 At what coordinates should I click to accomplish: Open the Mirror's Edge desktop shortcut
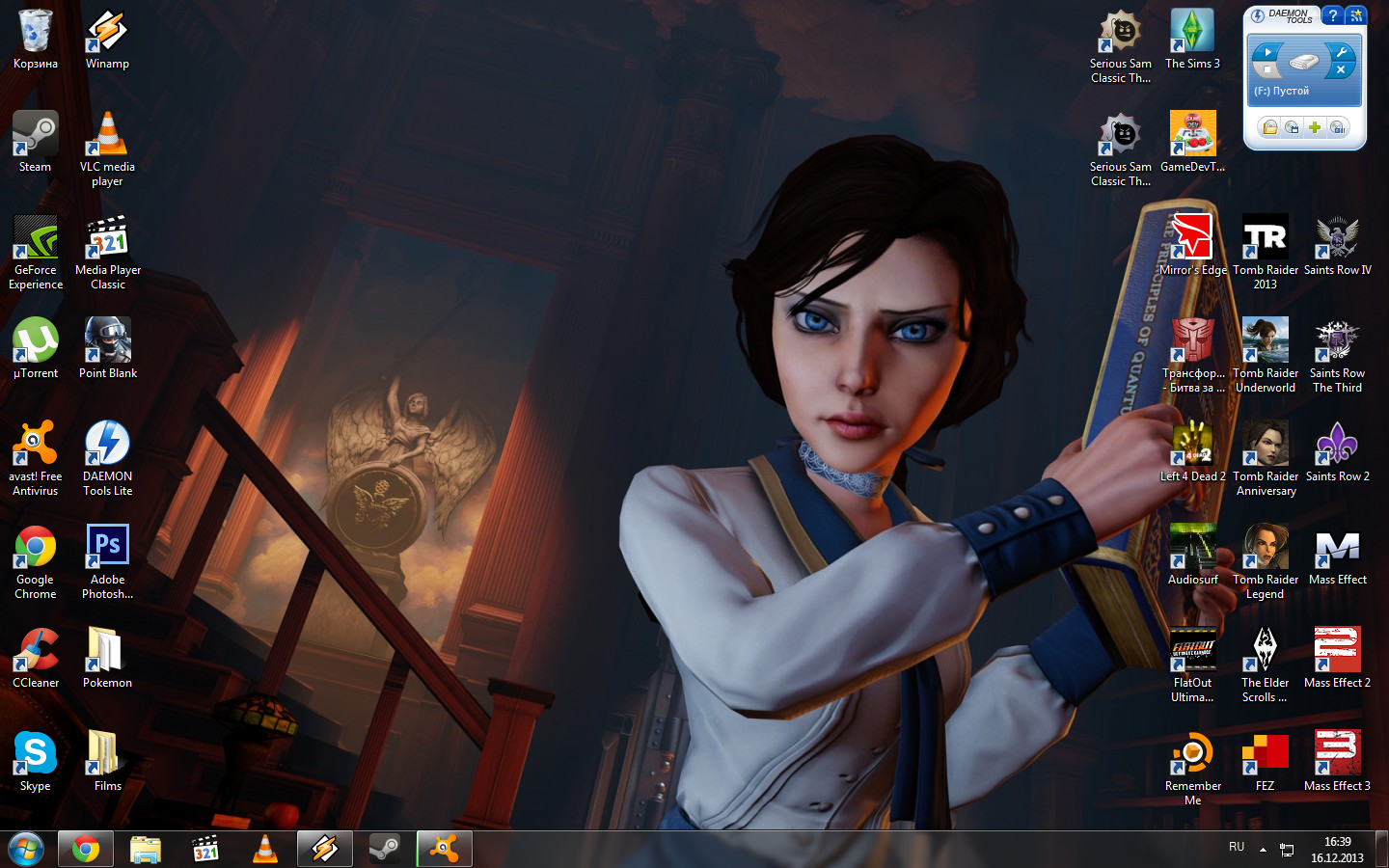[1192, 246]
